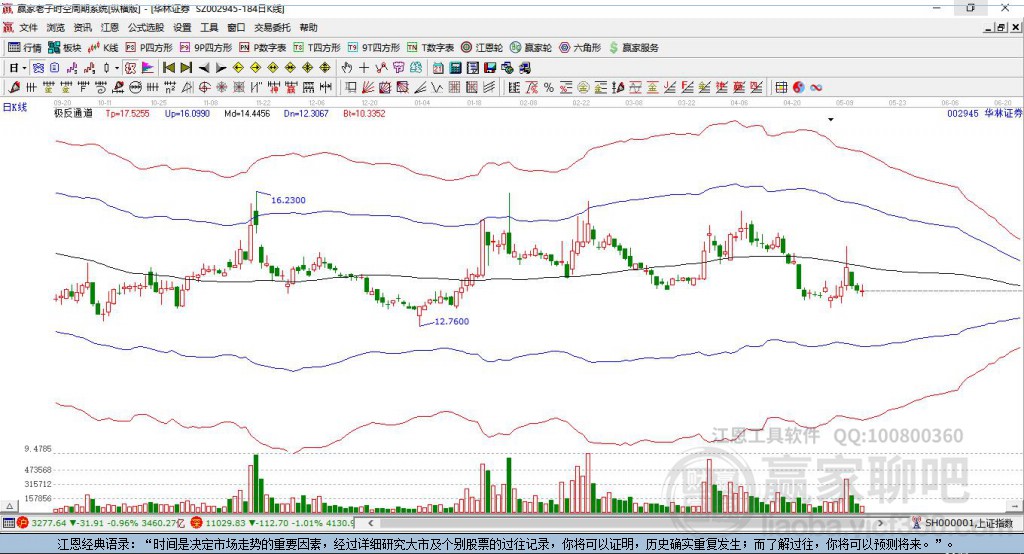
Task: Select the red pen drawing tool
Action: point(14,87)
